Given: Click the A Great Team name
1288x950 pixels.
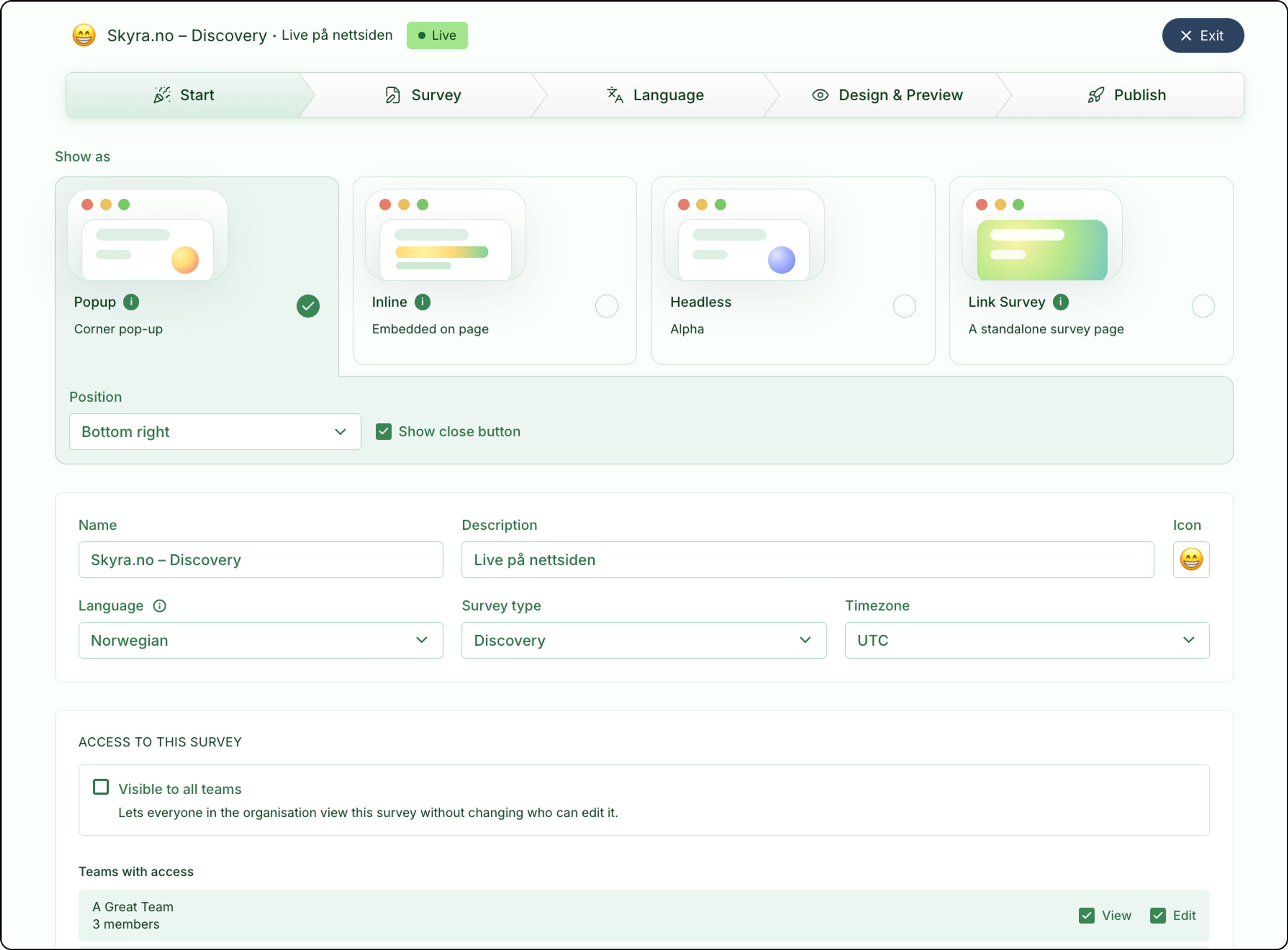Looking at the screenshot, I should coord(133,907).
